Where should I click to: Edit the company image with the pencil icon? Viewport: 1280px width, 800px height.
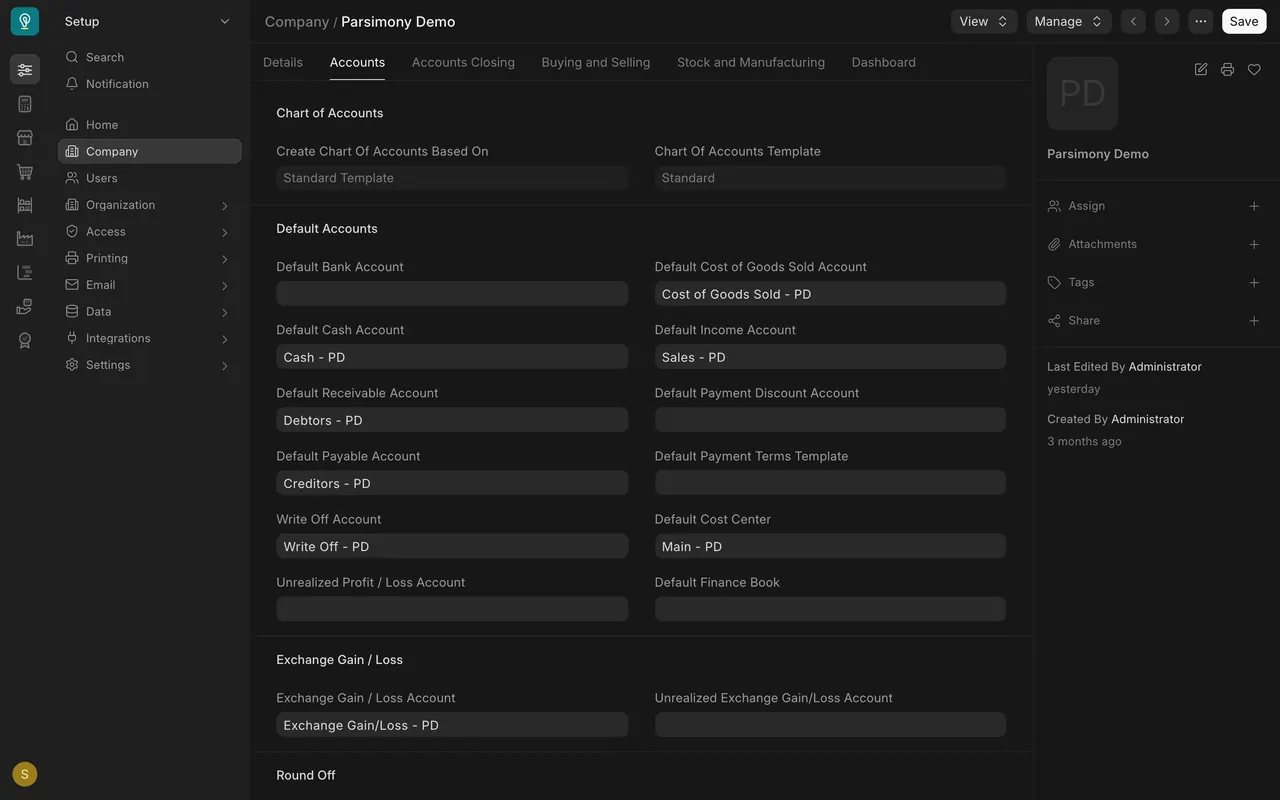coord(1201,69)
